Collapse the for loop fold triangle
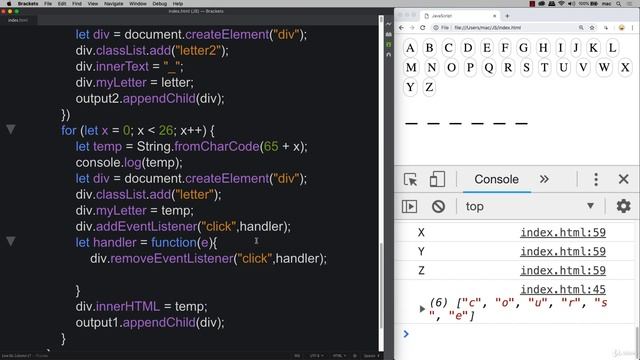The height and width of the screenshot is (360, 640). point(11,130)
